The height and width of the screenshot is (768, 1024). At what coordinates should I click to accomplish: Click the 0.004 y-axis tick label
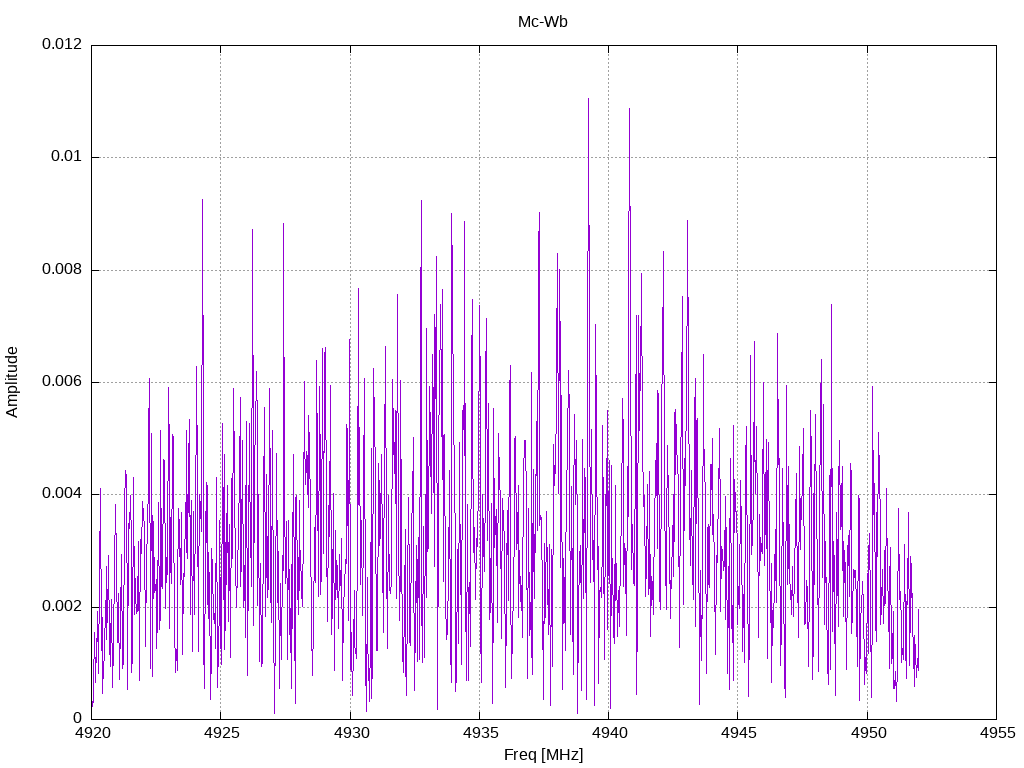click(62, 493)
